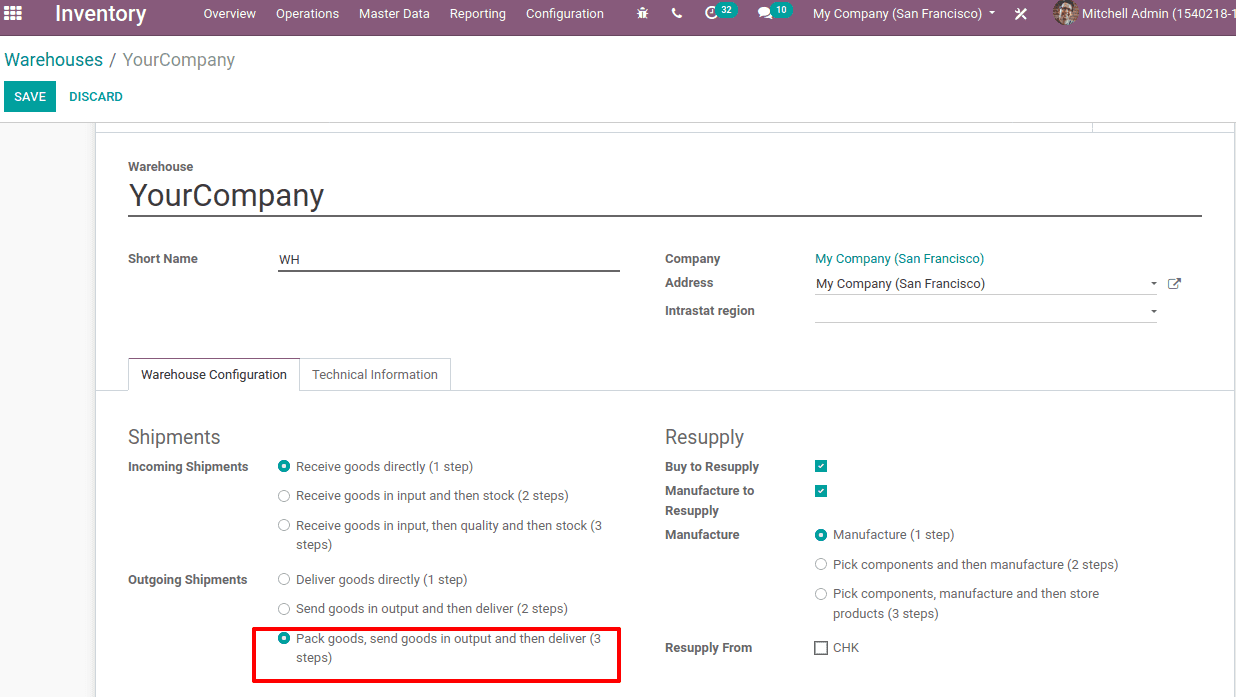Check the CHK resupply from box
This screenshot has height=697, width=1236.
click(821, 648)
